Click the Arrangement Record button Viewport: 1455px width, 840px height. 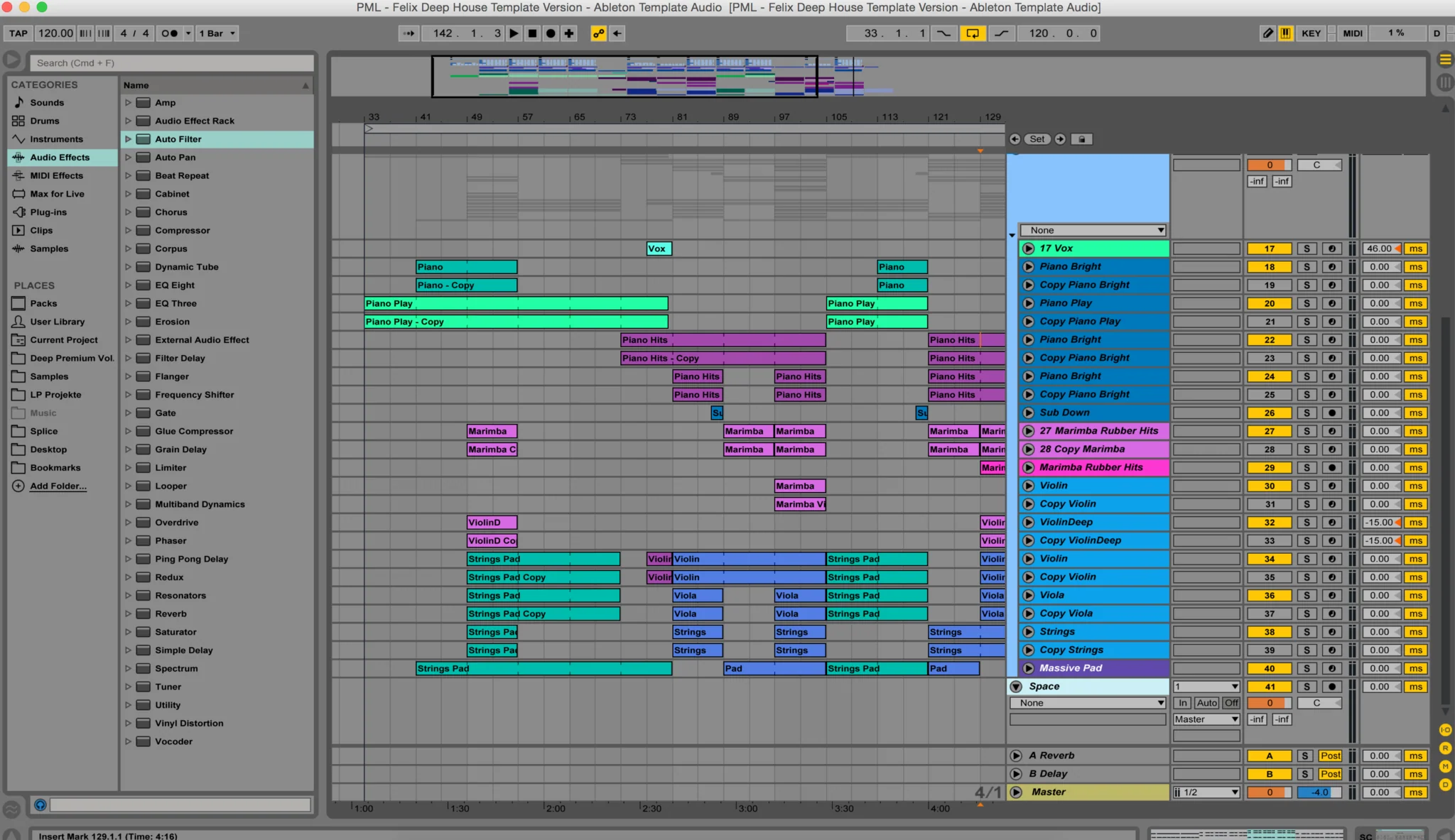coord(551,33)
